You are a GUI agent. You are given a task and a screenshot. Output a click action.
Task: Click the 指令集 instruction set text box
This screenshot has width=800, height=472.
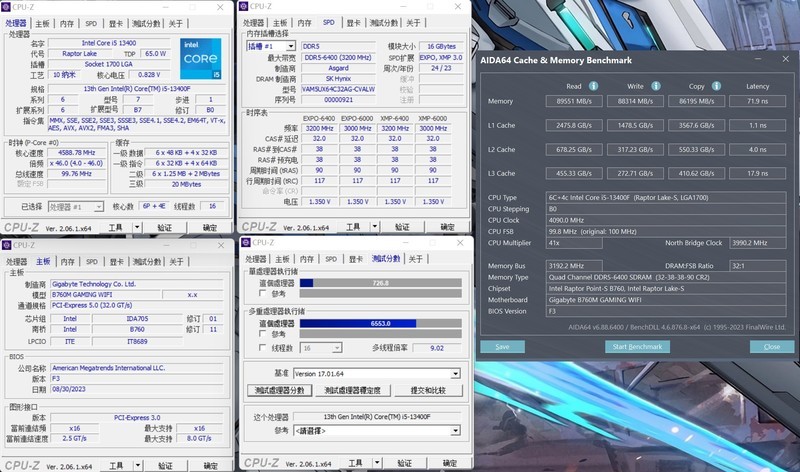137,124
